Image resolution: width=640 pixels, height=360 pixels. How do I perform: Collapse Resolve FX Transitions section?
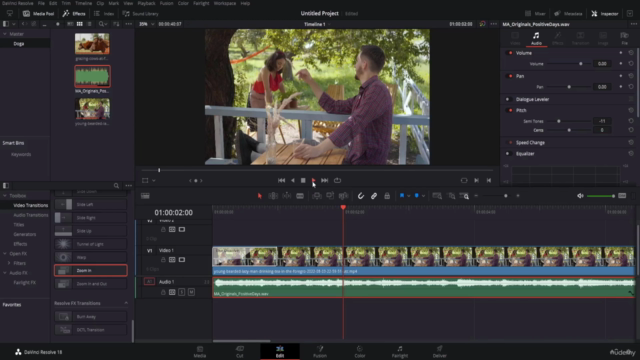[126, 303]
